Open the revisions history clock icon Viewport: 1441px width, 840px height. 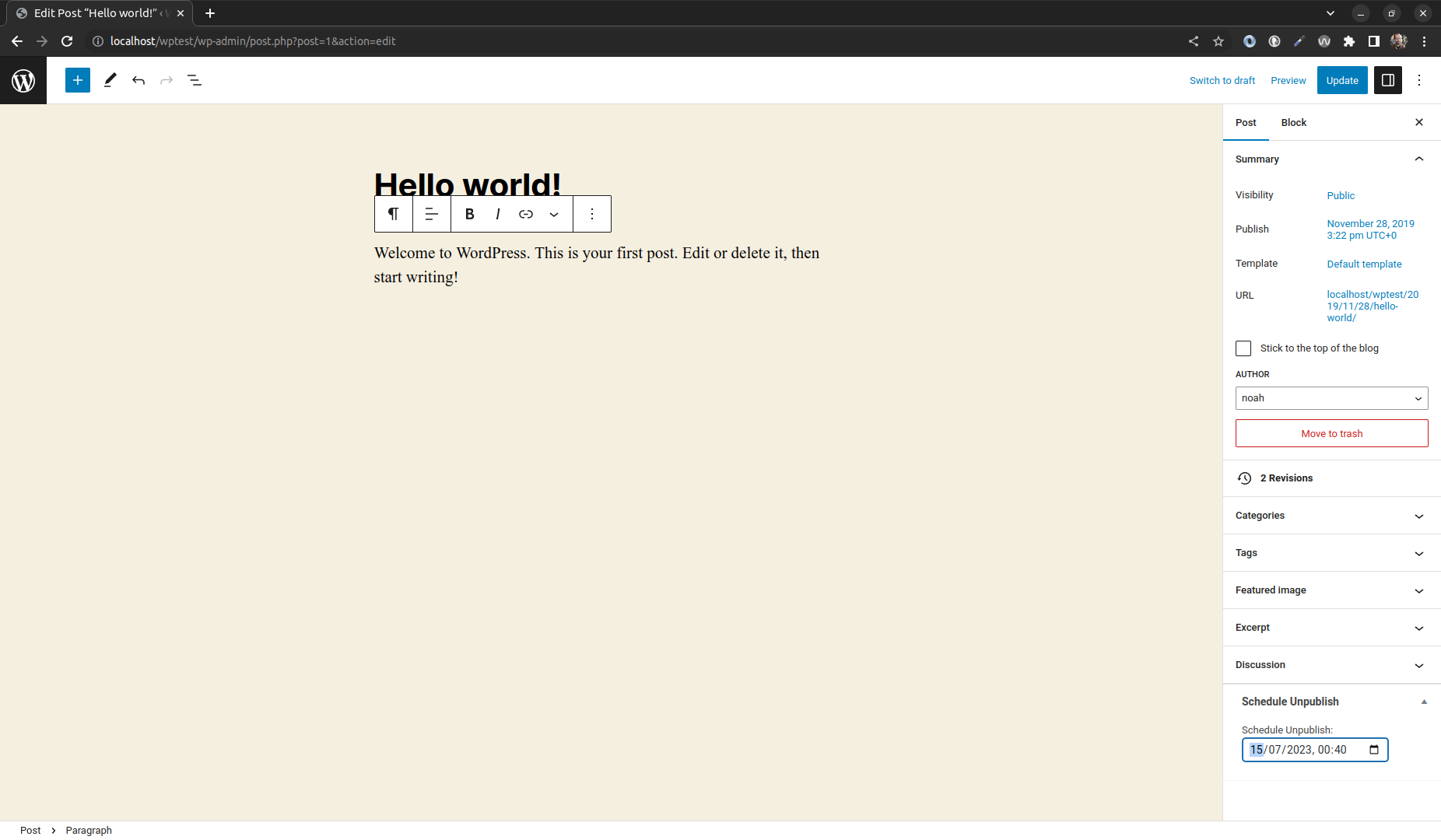tap(1245, 478)
